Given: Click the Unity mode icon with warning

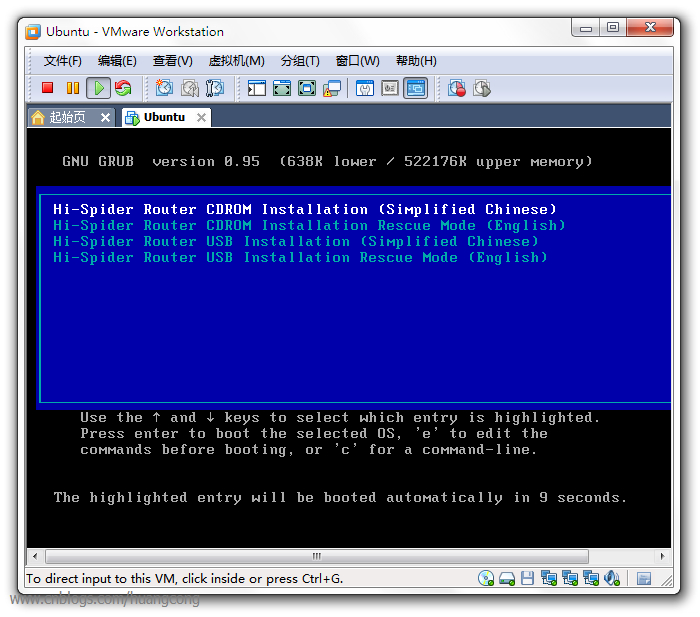Looking at the screenshot, I should pyautogui.click(x=332, y=88).
